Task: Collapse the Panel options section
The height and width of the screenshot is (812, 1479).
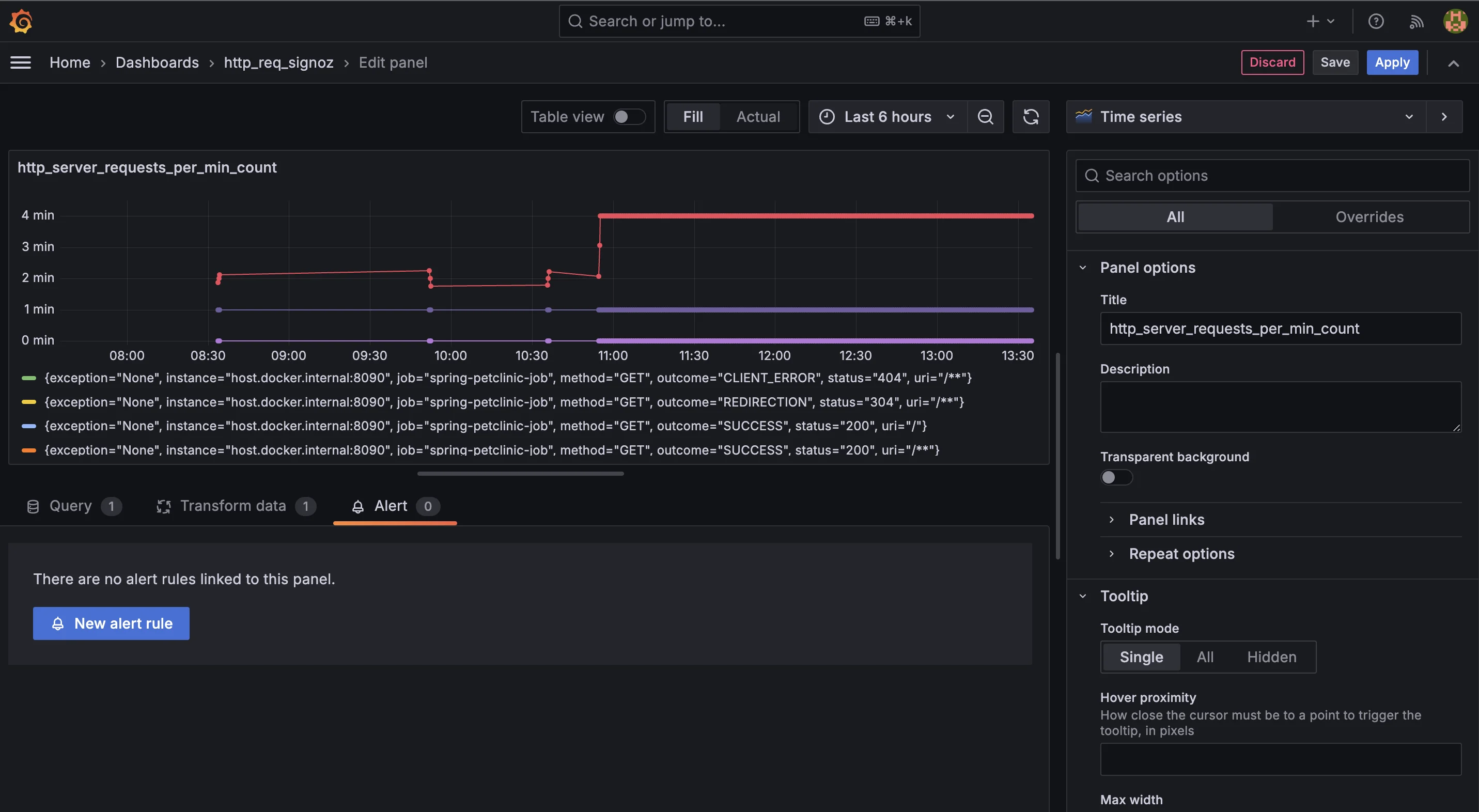Action: 1147,268
